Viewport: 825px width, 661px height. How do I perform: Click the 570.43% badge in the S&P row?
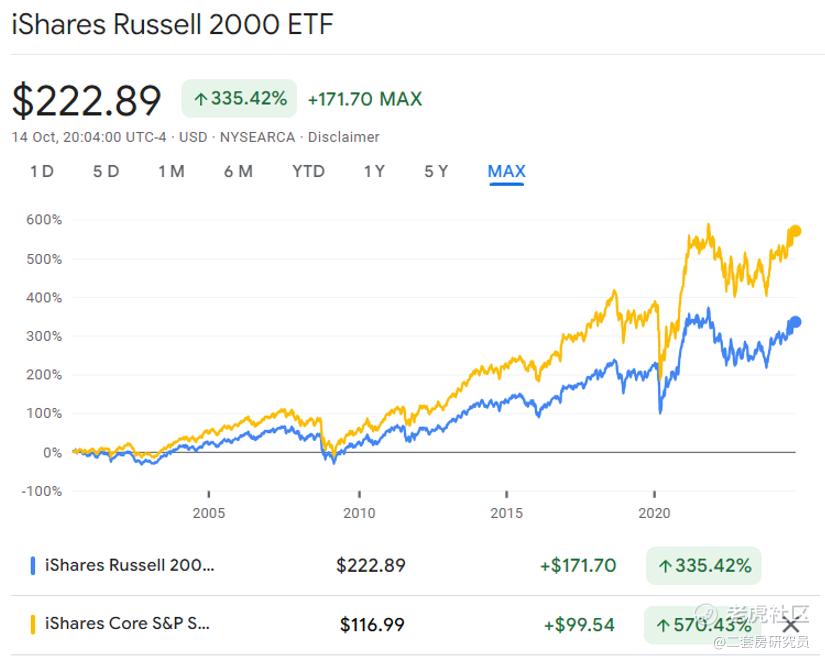tap(704, 625)
